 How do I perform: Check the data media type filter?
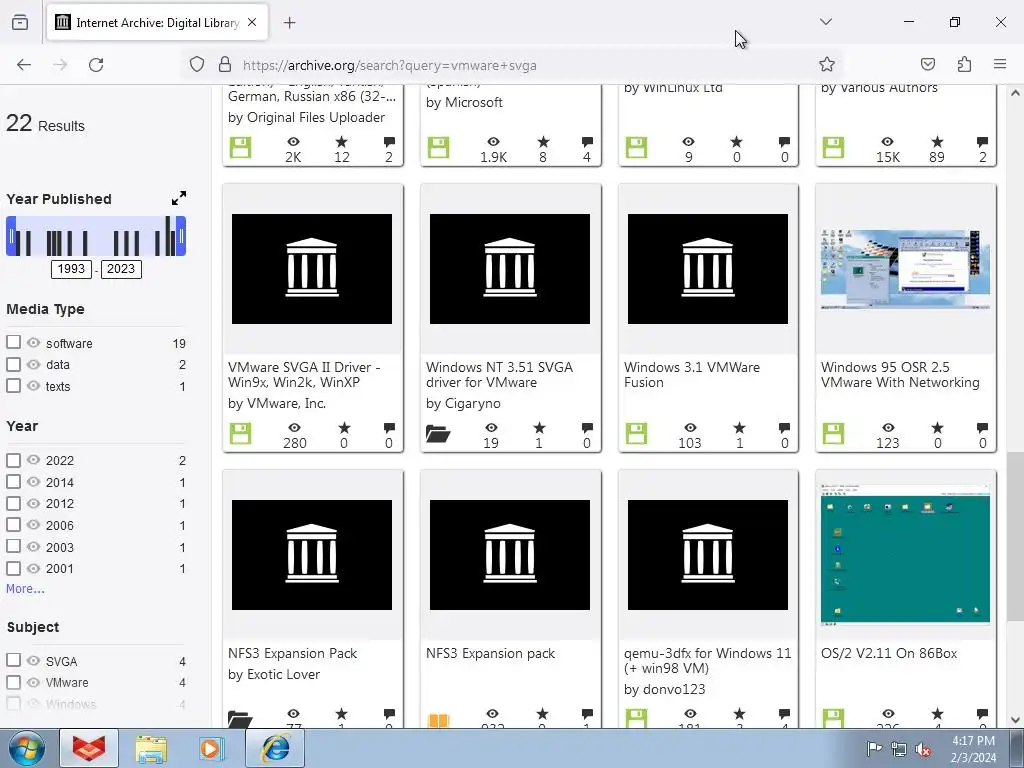coord(13,364)
